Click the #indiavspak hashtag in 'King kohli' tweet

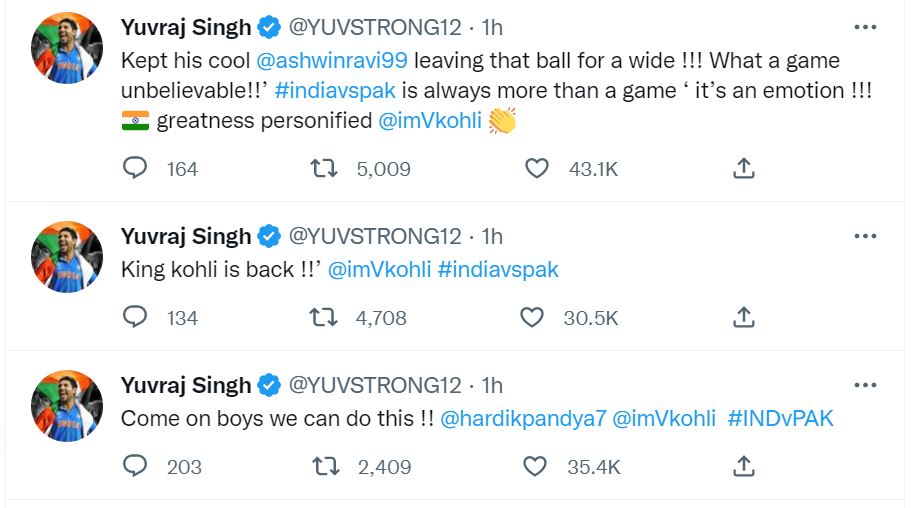498,270
